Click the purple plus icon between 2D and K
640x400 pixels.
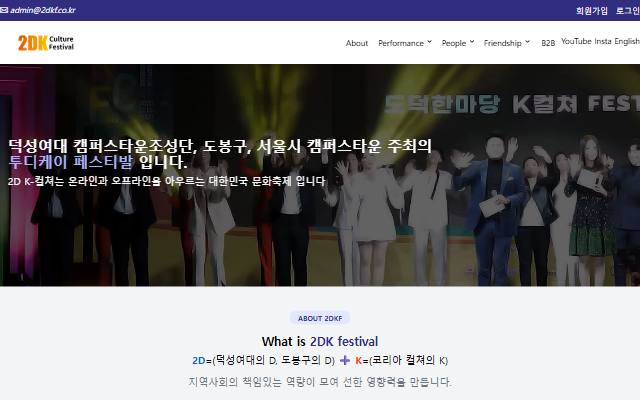pyautogui.click(x=345, y=360)
